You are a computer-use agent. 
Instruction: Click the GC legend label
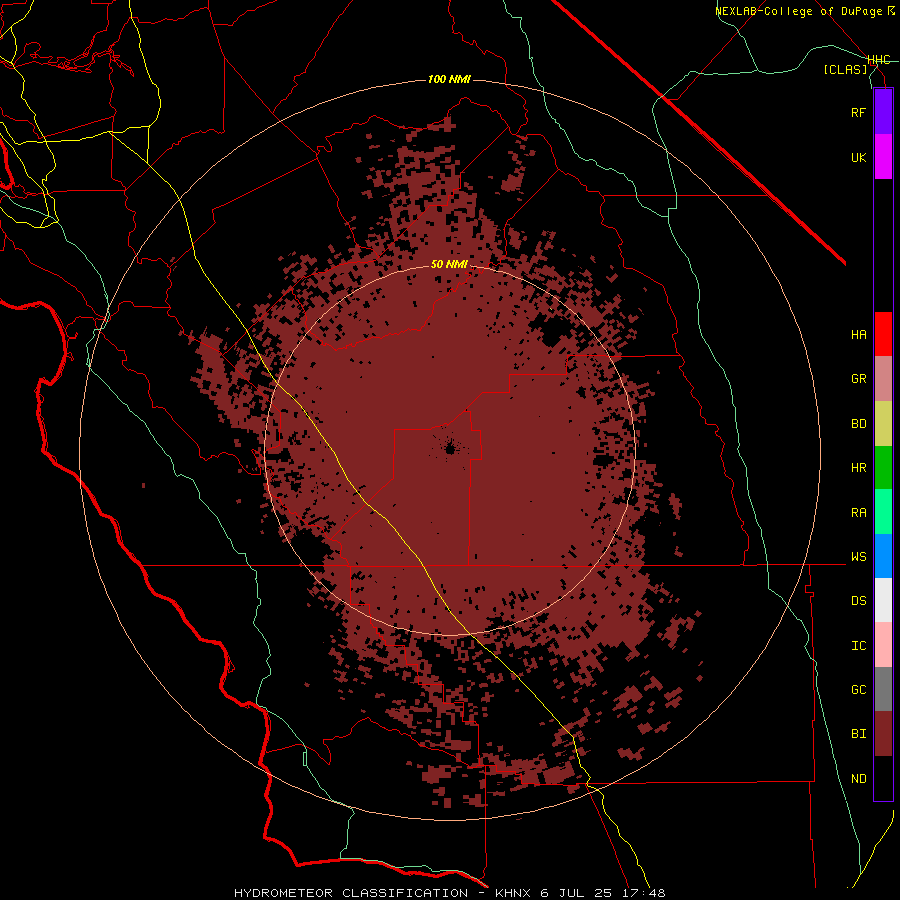pos(858,689)
